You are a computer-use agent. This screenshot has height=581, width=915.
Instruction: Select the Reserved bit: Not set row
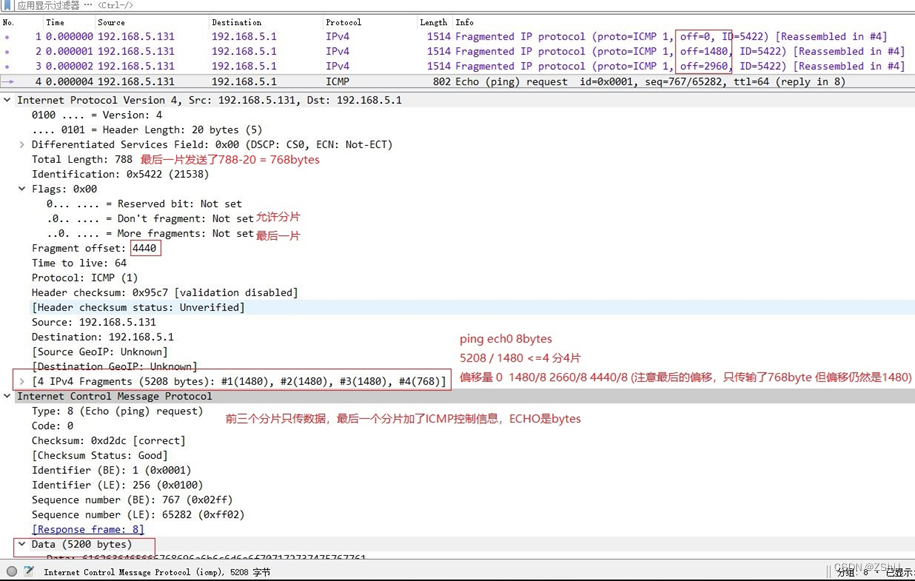click(144, 204)
